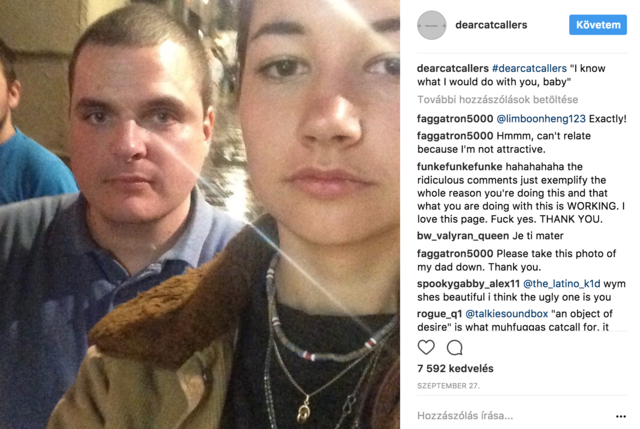View the 7 592 kedvelés likes list
640x429 pixels.
(x=455, y=369)
